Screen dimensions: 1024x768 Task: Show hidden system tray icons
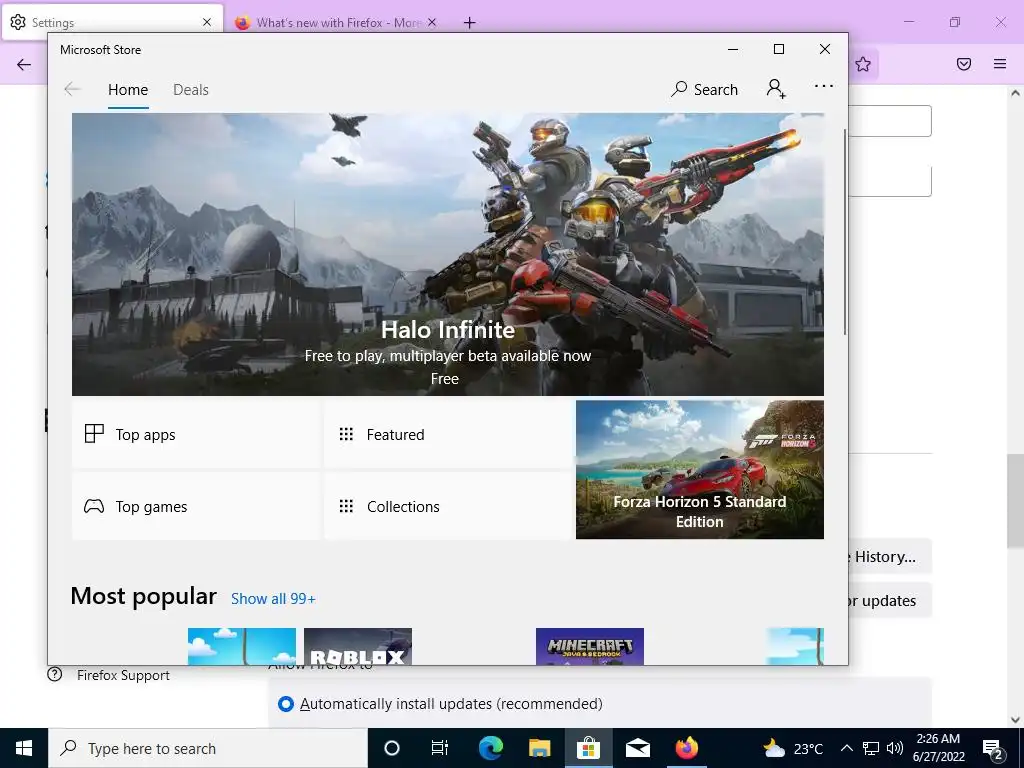pos(846,748)
